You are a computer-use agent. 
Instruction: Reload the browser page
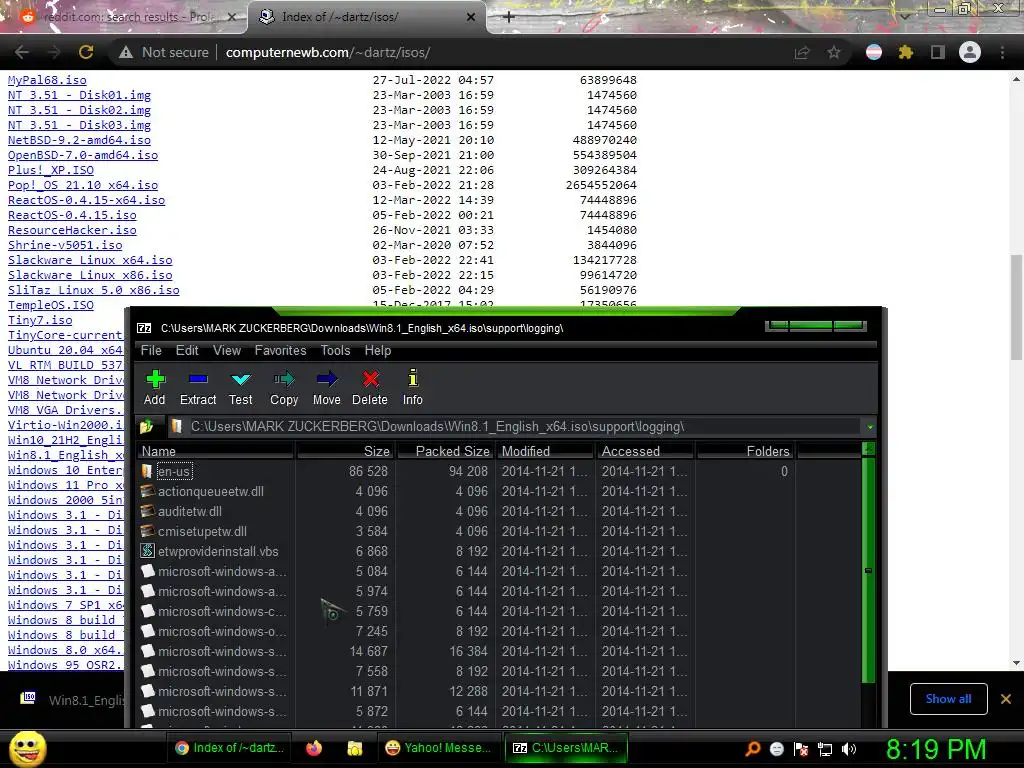86,52
